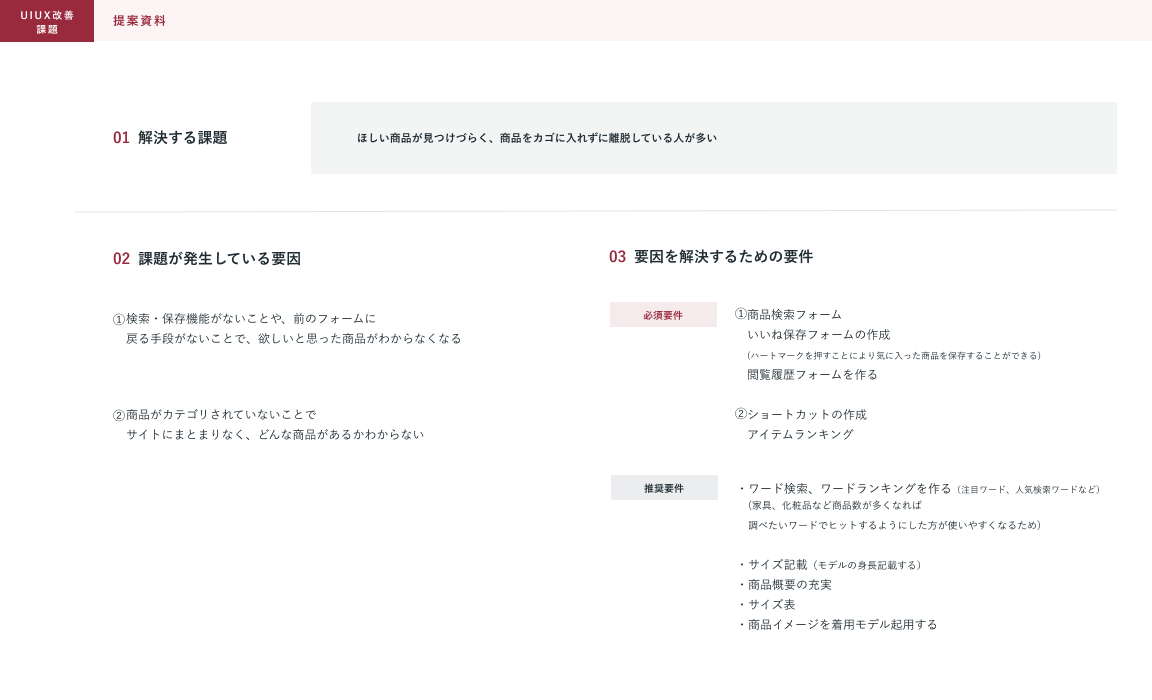
Task: Click the 01 解決する課題 heading
Action: pyautogui.click(x=170, y=138)
